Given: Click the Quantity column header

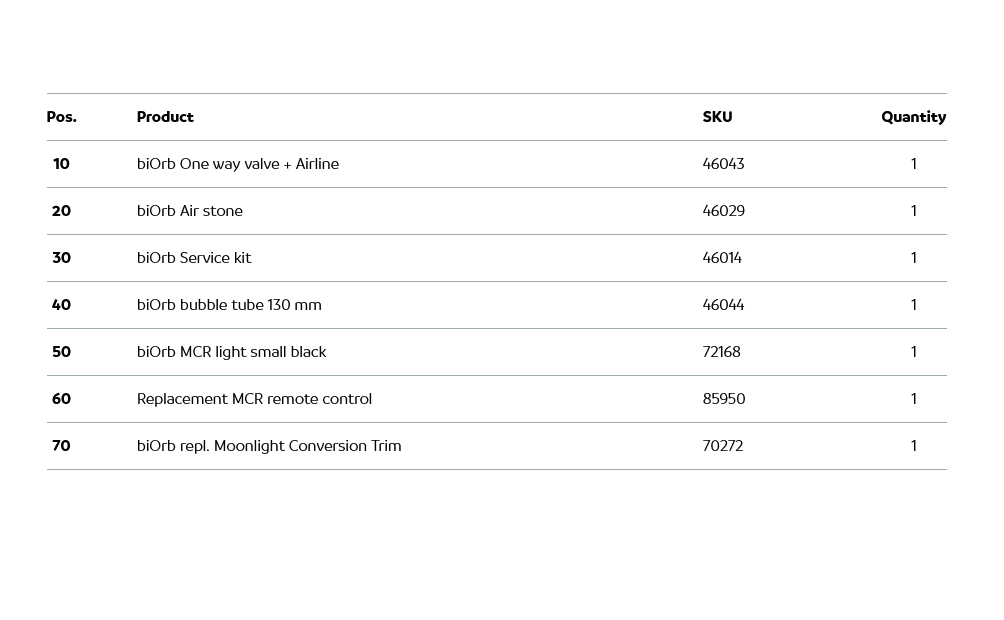Looking at the screenshot, I should pos(913,117).
